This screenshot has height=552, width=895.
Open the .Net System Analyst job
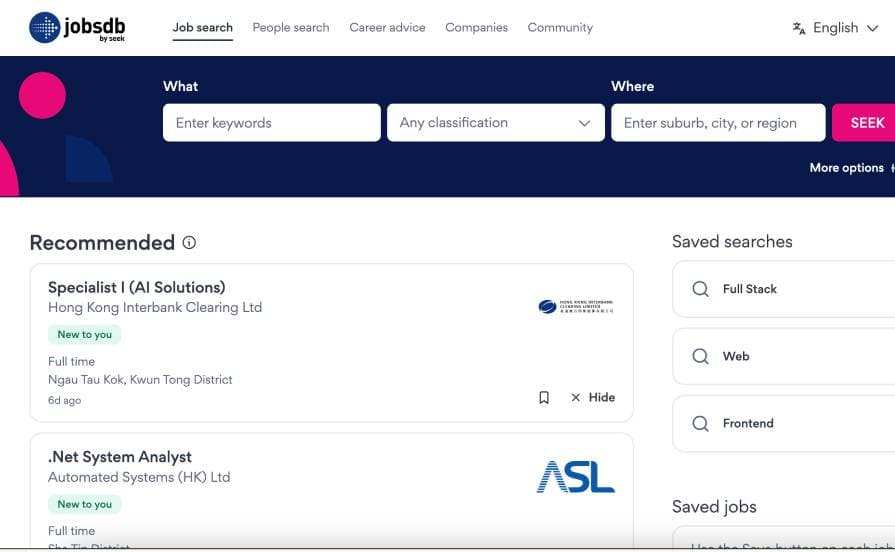point(120,457)
